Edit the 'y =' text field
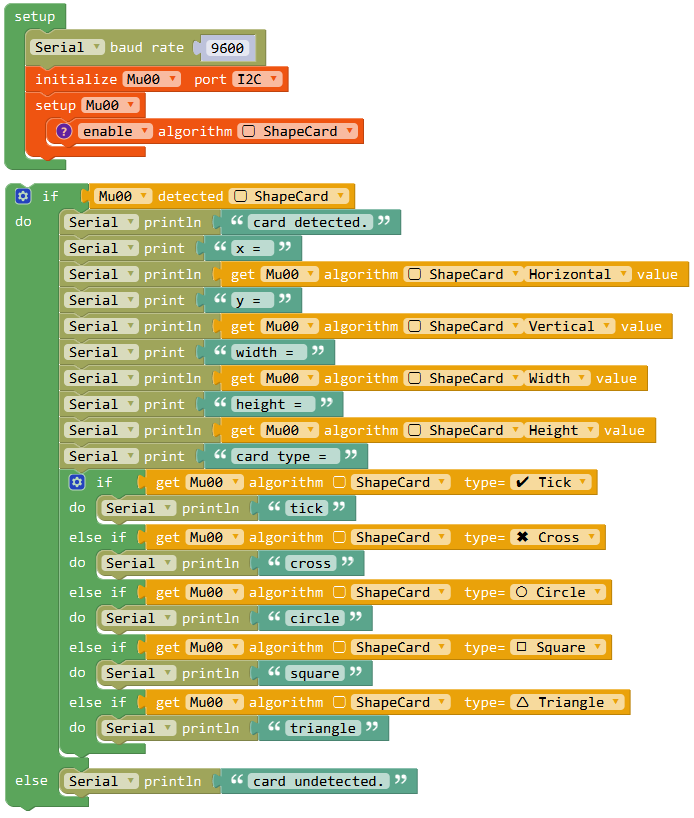 [252, 300]
